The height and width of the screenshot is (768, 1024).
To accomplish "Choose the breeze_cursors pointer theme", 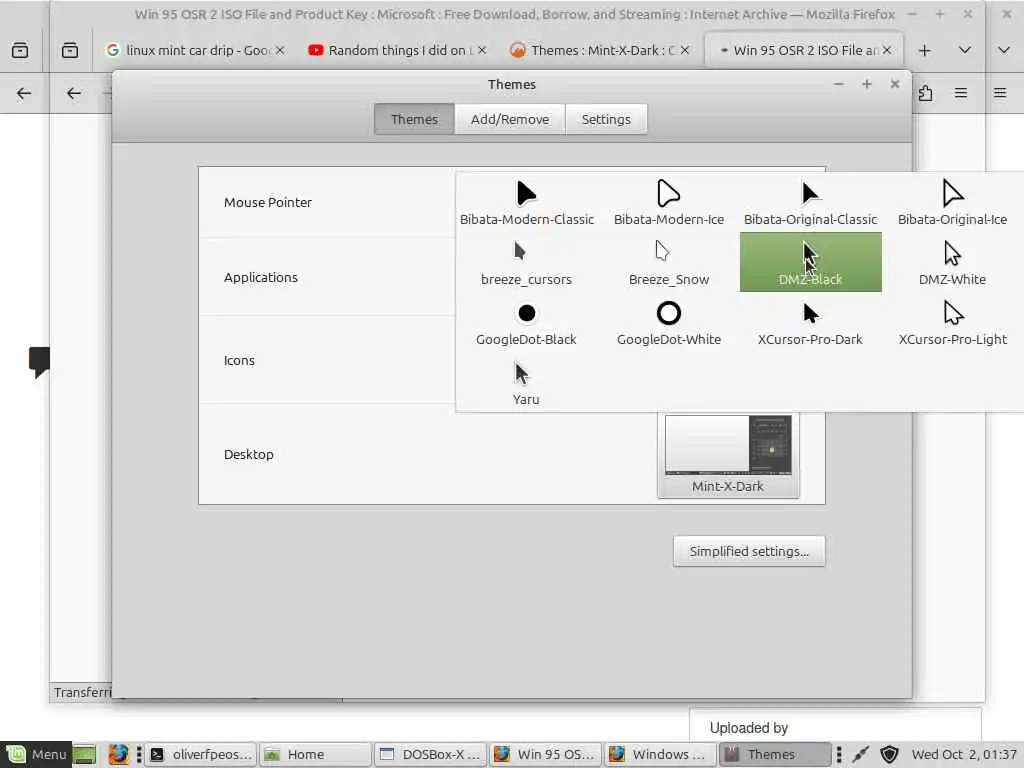I will coord(526,263).
